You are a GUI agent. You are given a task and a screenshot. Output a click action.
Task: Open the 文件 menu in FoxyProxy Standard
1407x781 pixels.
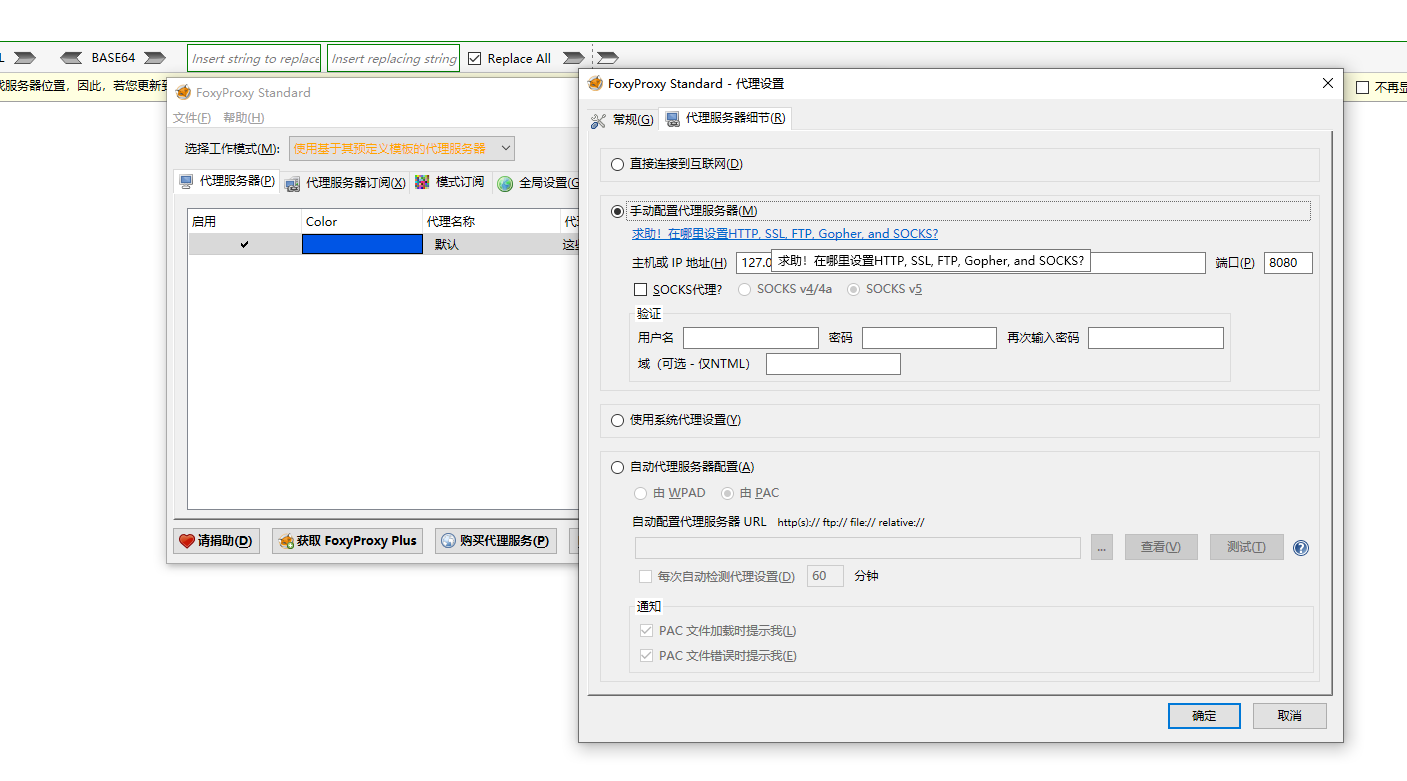(192, 118)
